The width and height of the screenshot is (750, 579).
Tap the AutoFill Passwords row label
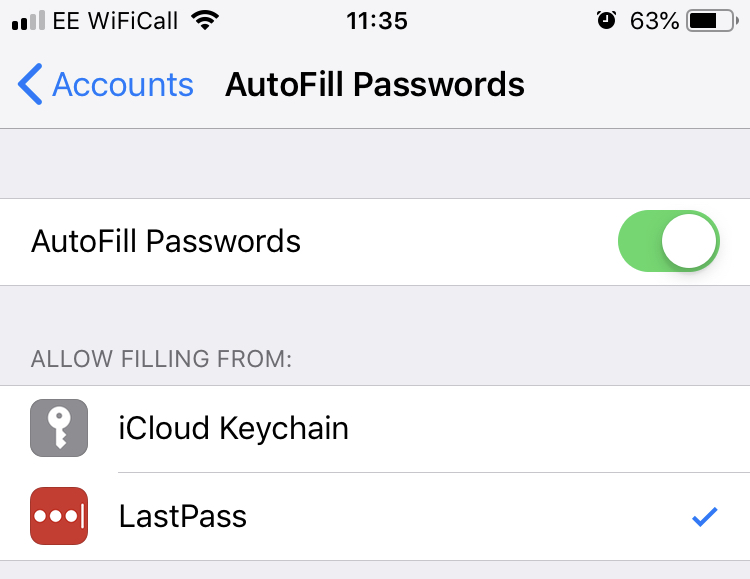[x=166, y=241]
